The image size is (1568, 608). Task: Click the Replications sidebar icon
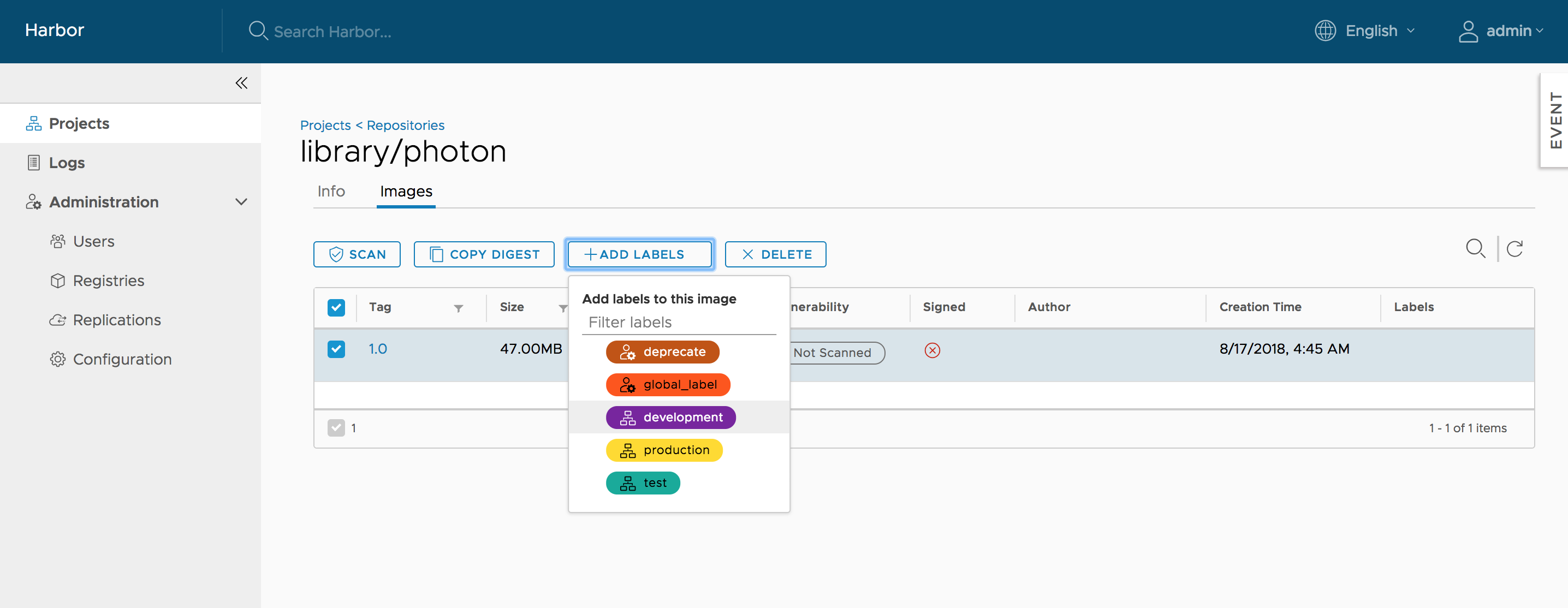point(57,319)
